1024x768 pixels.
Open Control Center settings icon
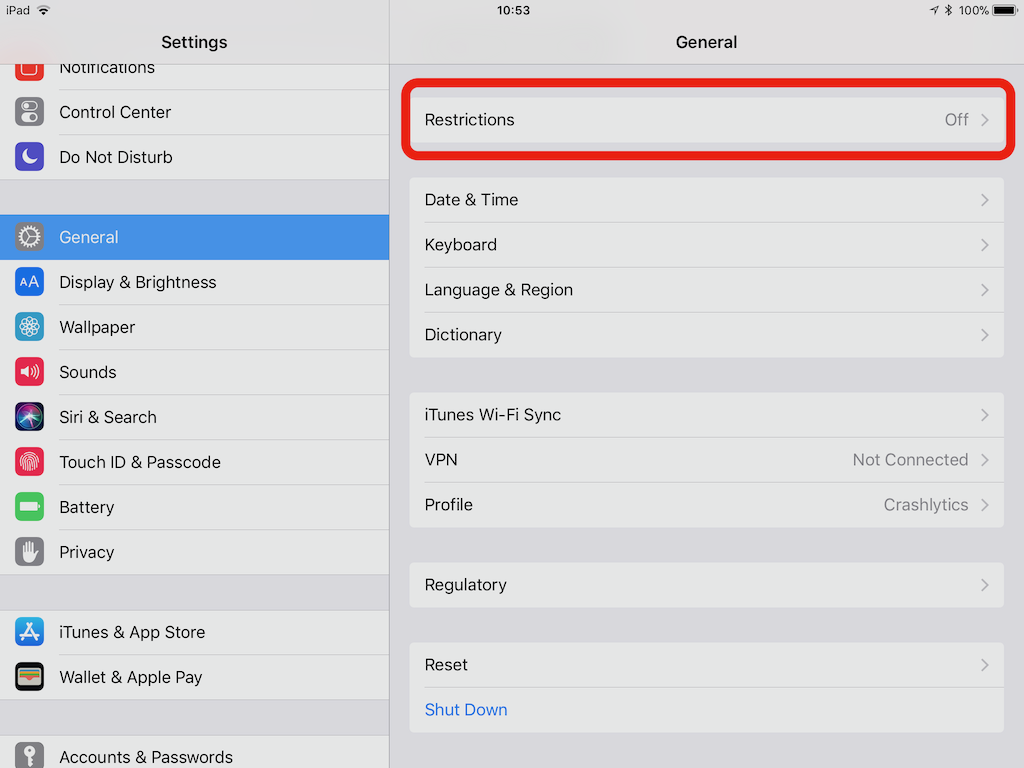[x=29, y=112]
